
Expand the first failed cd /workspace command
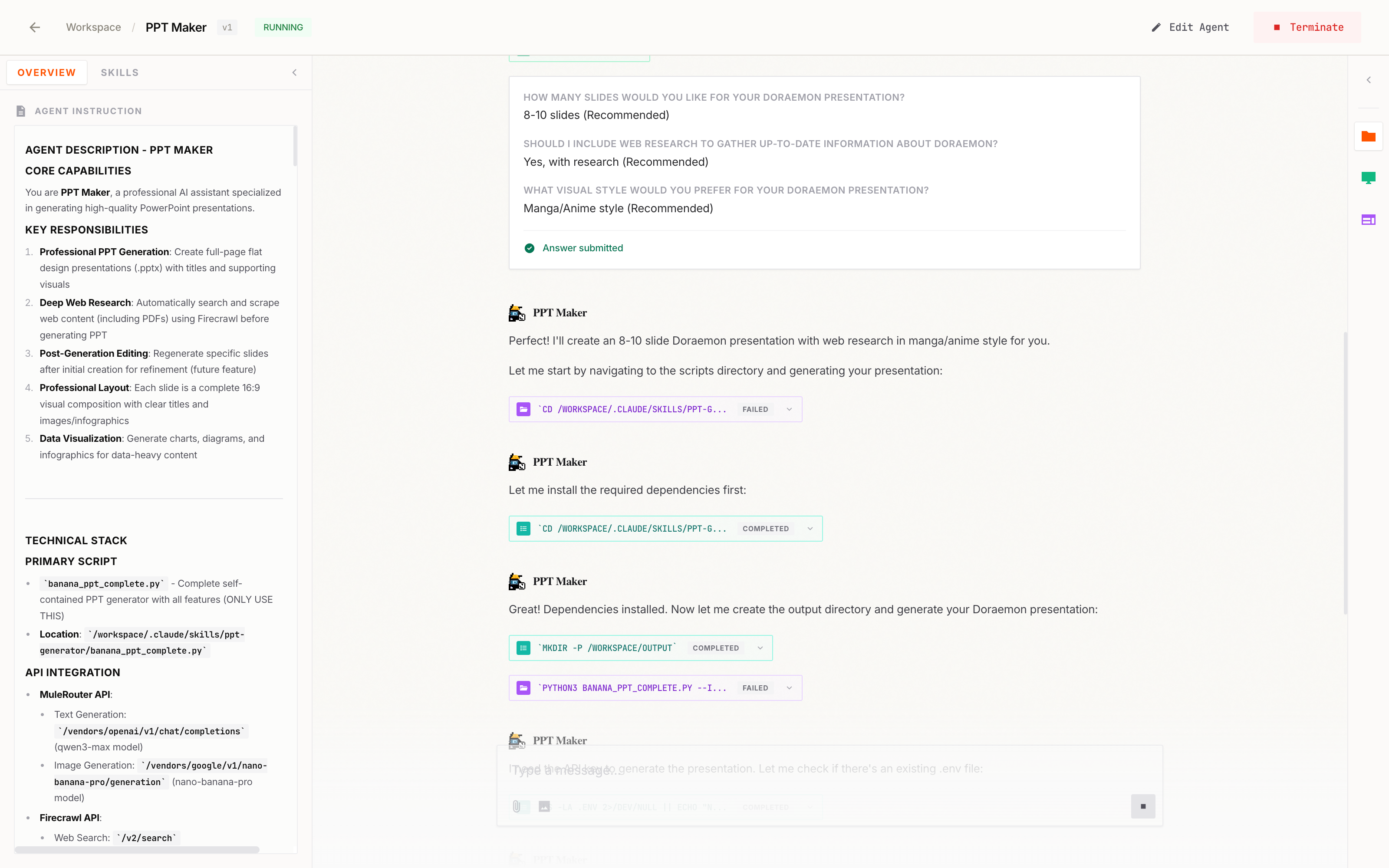point(789,409)
